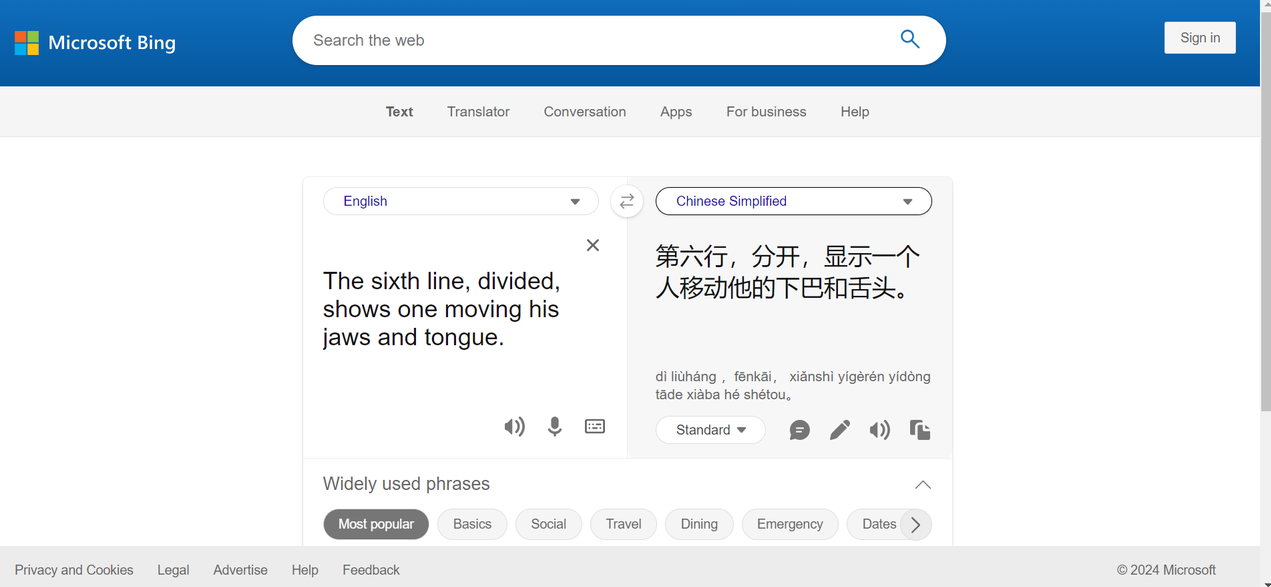The height and width of the screenshot is (587, 1271).
Task: Open the Standard tone dropdown
Action: coord(711,430)
